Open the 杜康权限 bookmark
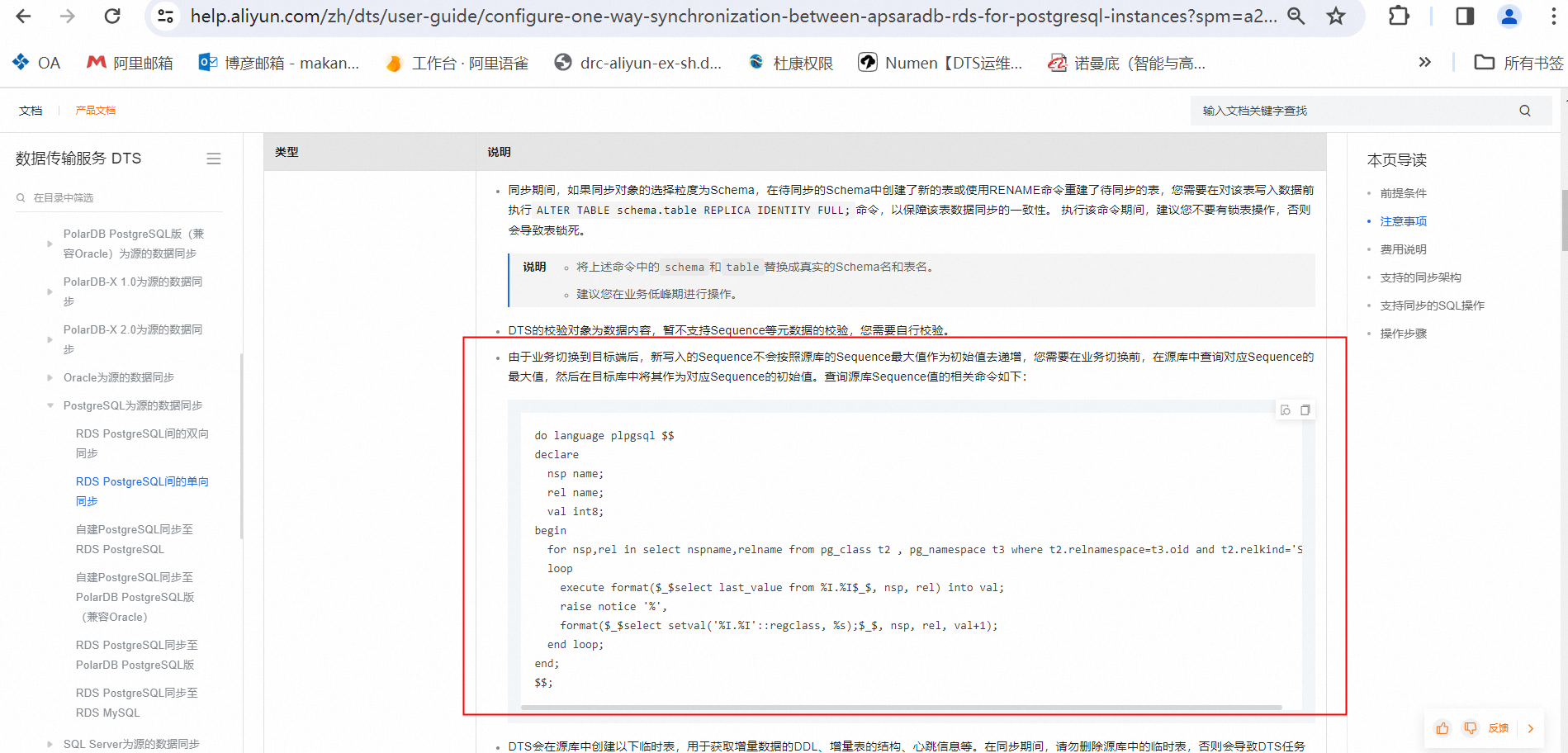The image size is (1568, 753). coord(790,63)
